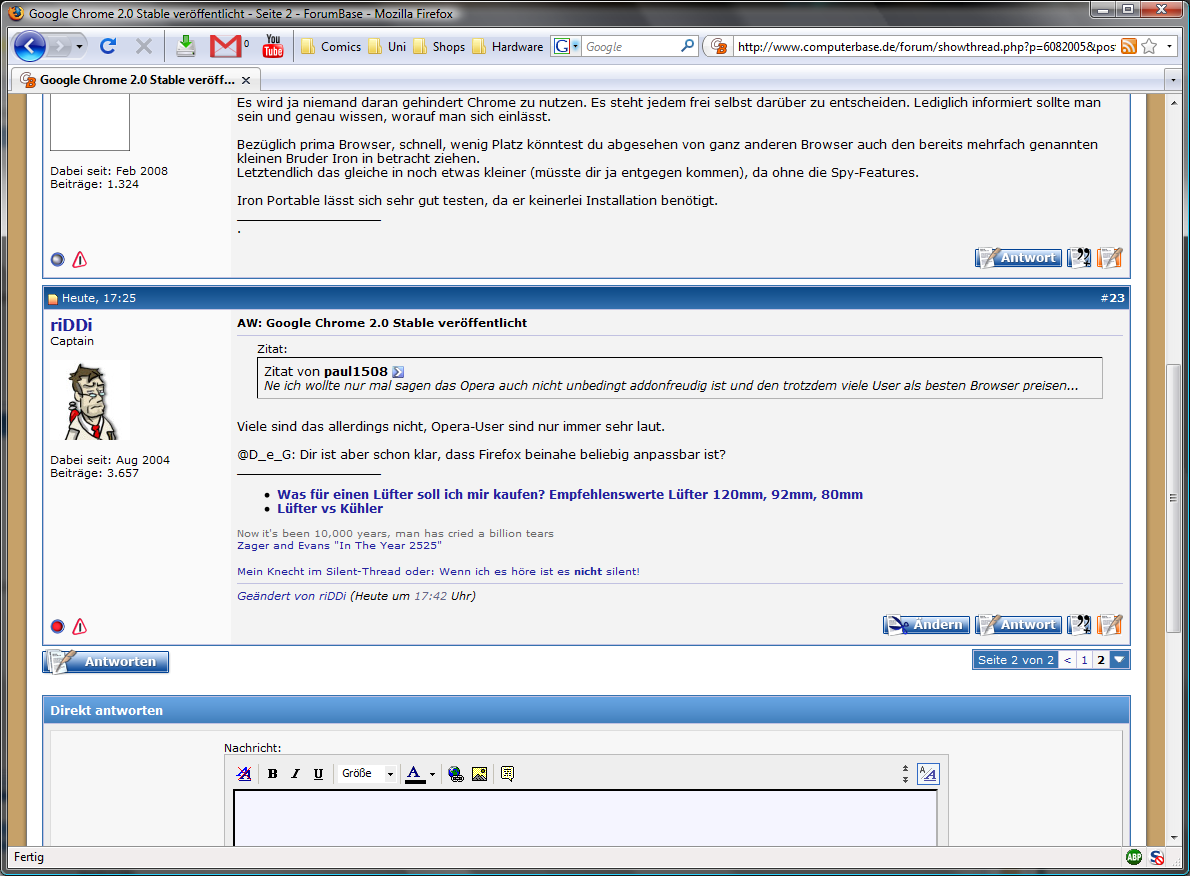Wrap selection in quote tags
The height and width of the screenshot is (876, 1190).
(508, 774)
